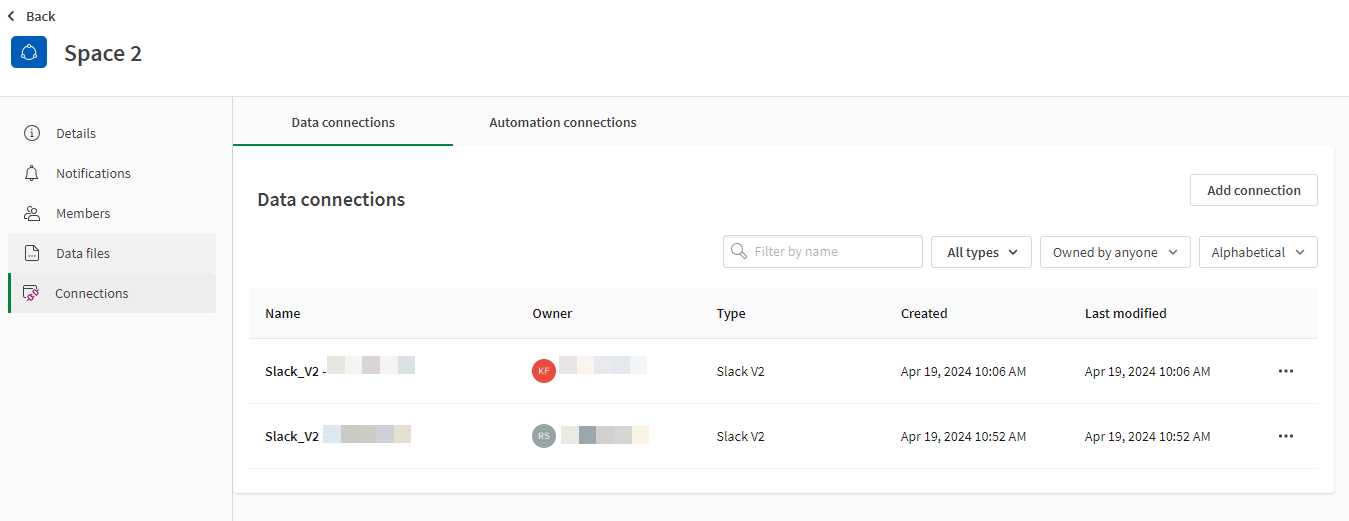Click the Space 2 title text
The height and width of the screenshot is (521, 1349).
pos(103,53)
